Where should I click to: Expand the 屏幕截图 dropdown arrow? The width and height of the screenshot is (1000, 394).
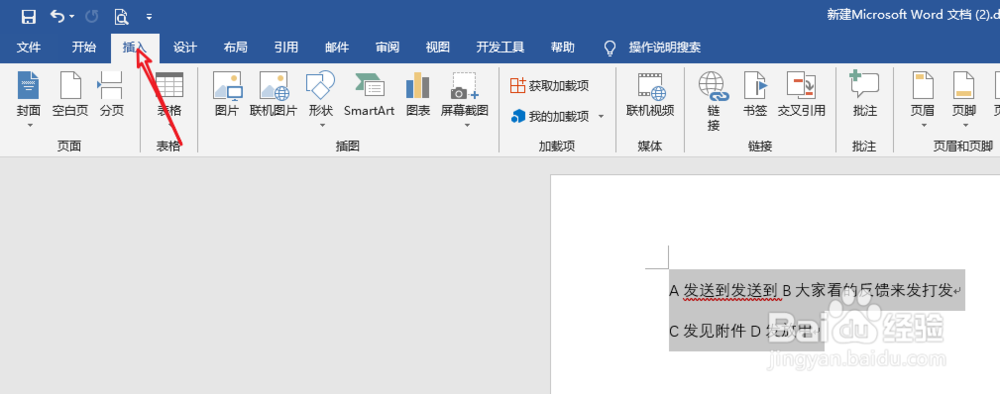[x=466, y=126]
